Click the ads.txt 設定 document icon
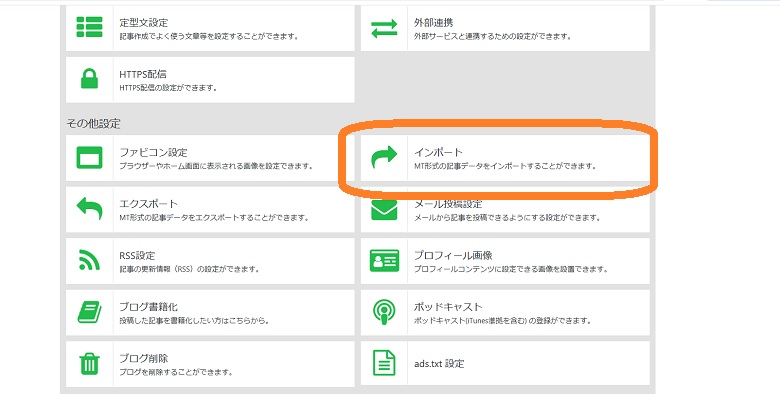This screenshot has width=780, height=394. click(384, 363)
